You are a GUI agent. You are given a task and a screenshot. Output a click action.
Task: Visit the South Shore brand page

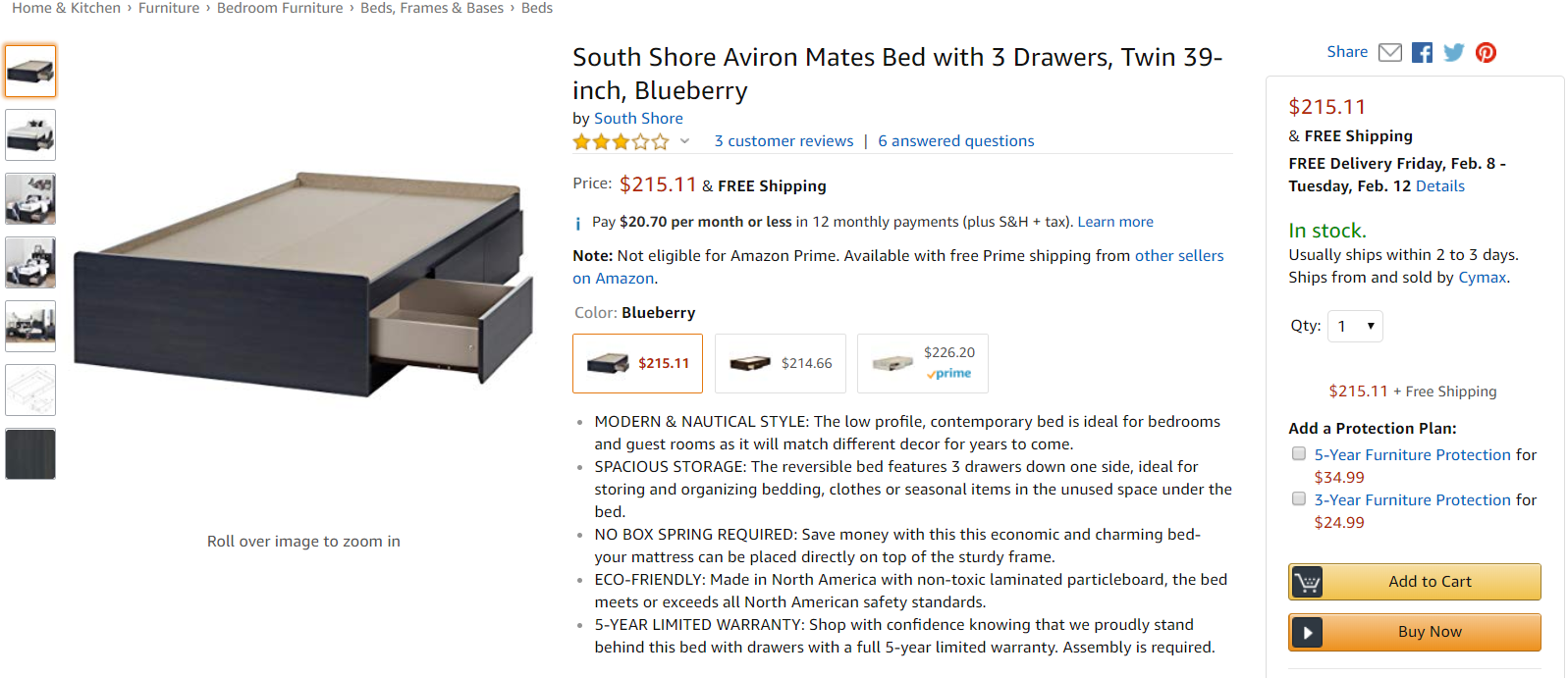638,119
